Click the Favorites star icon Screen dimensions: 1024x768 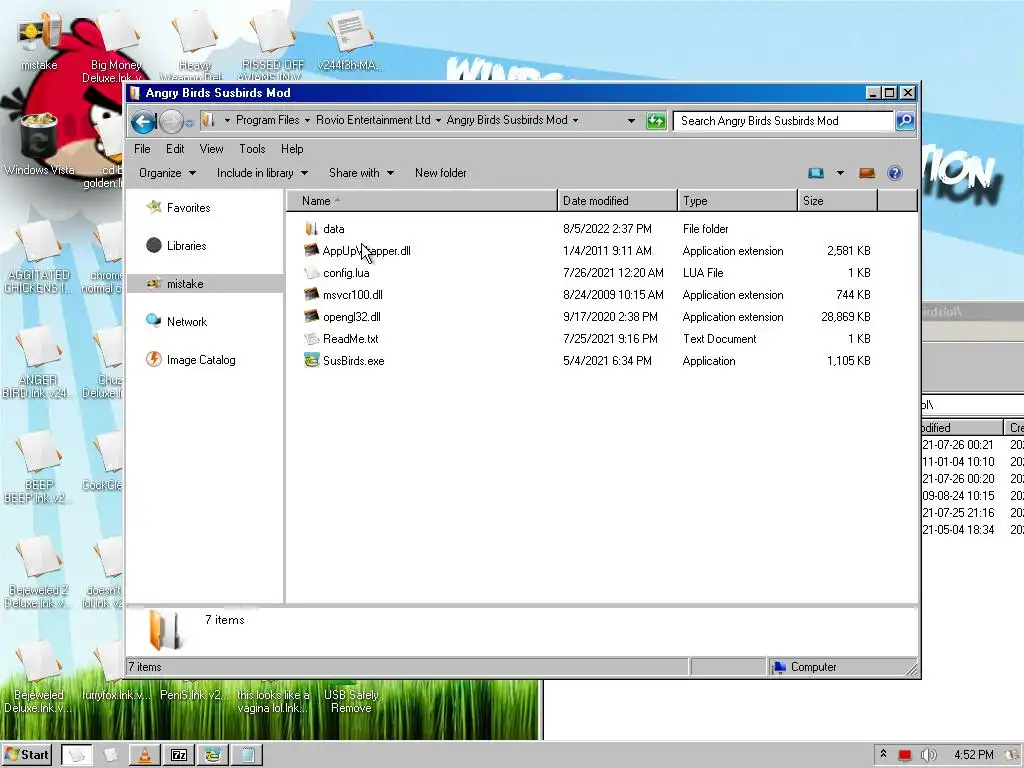(x=154, y=208)
